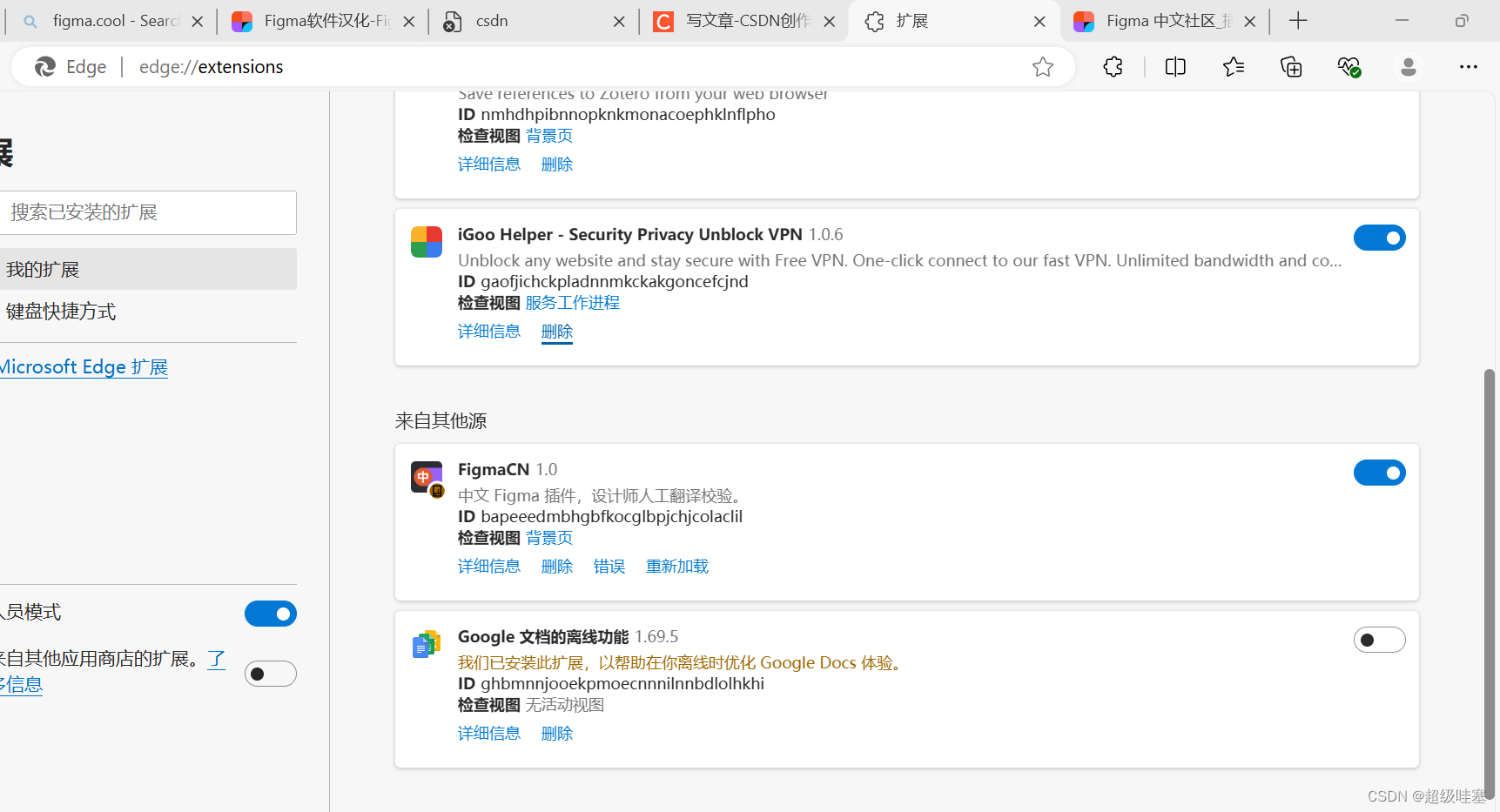Screen dimensions: 1500x812
Task: Open the Extensions puzzle icon in toolbar
Action: tap(1113, 67)
